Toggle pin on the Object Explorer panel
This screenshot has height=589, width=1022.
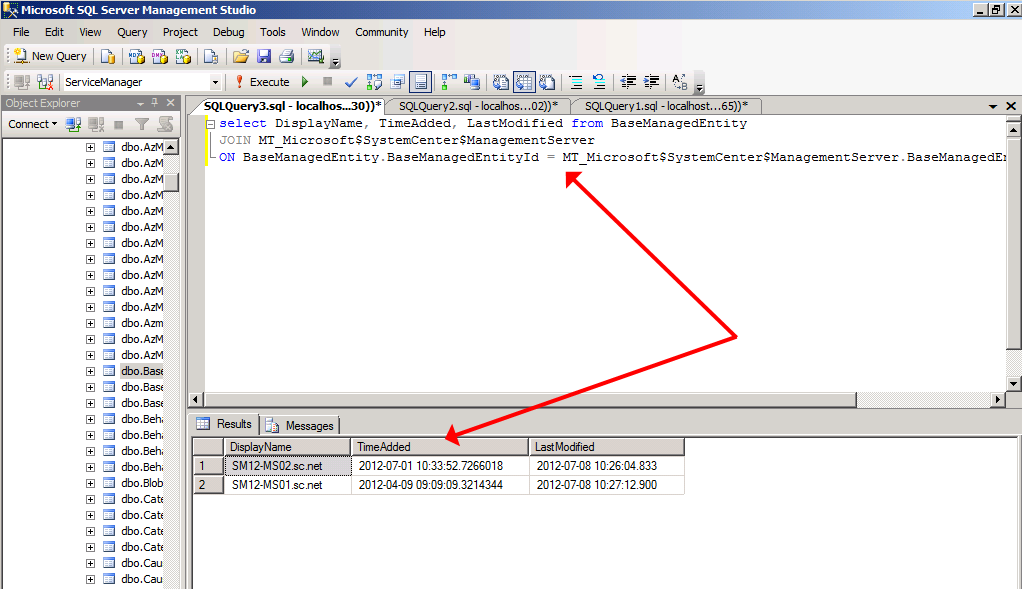(x=155, y=103)
